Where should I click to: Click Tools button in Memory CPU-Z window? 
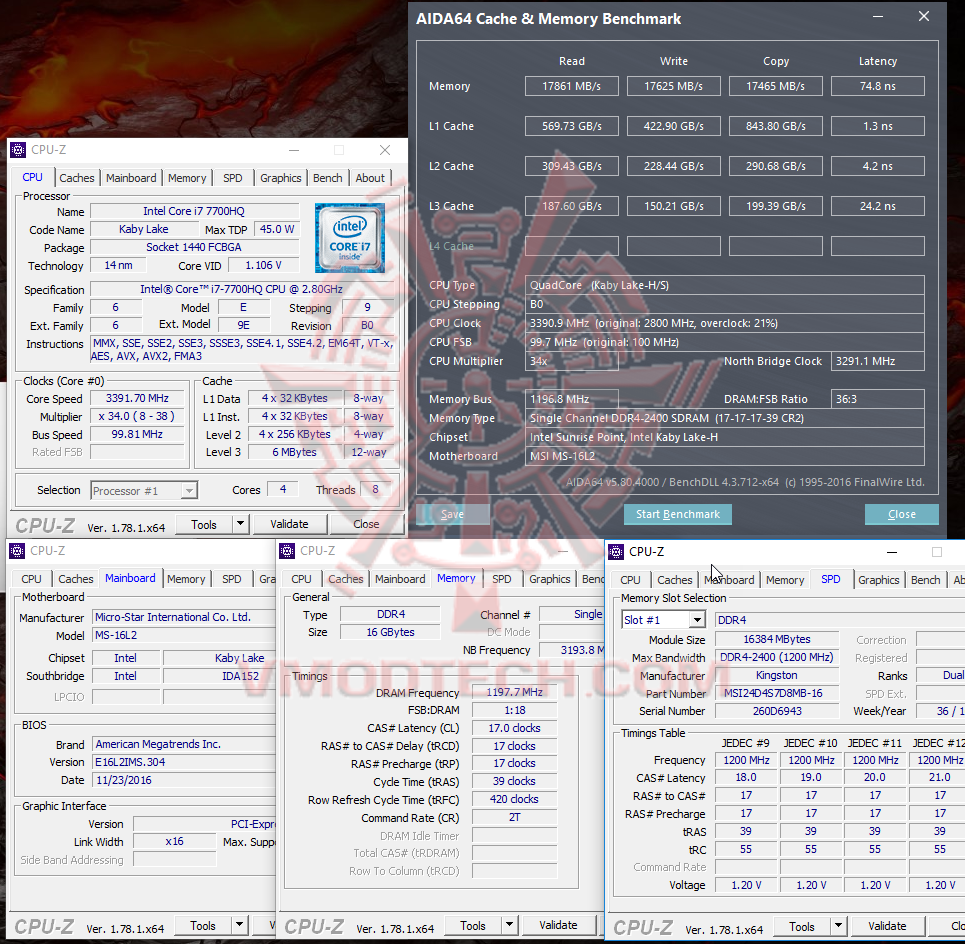[473, 926]
